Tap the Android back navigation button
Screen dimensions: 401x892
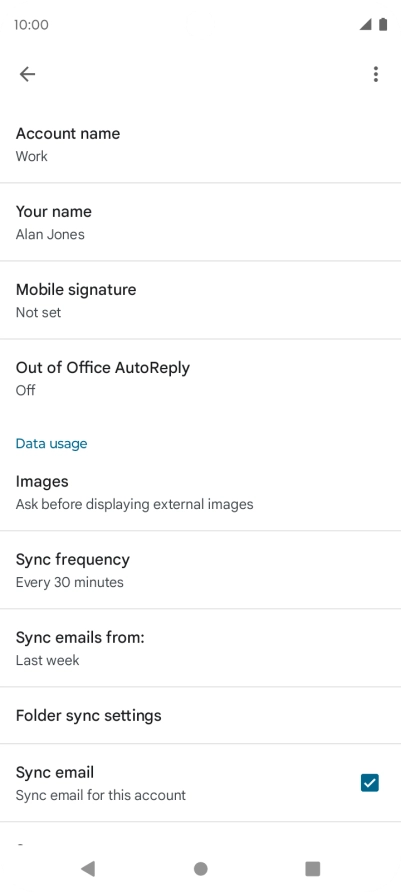[x=88, y=868]
